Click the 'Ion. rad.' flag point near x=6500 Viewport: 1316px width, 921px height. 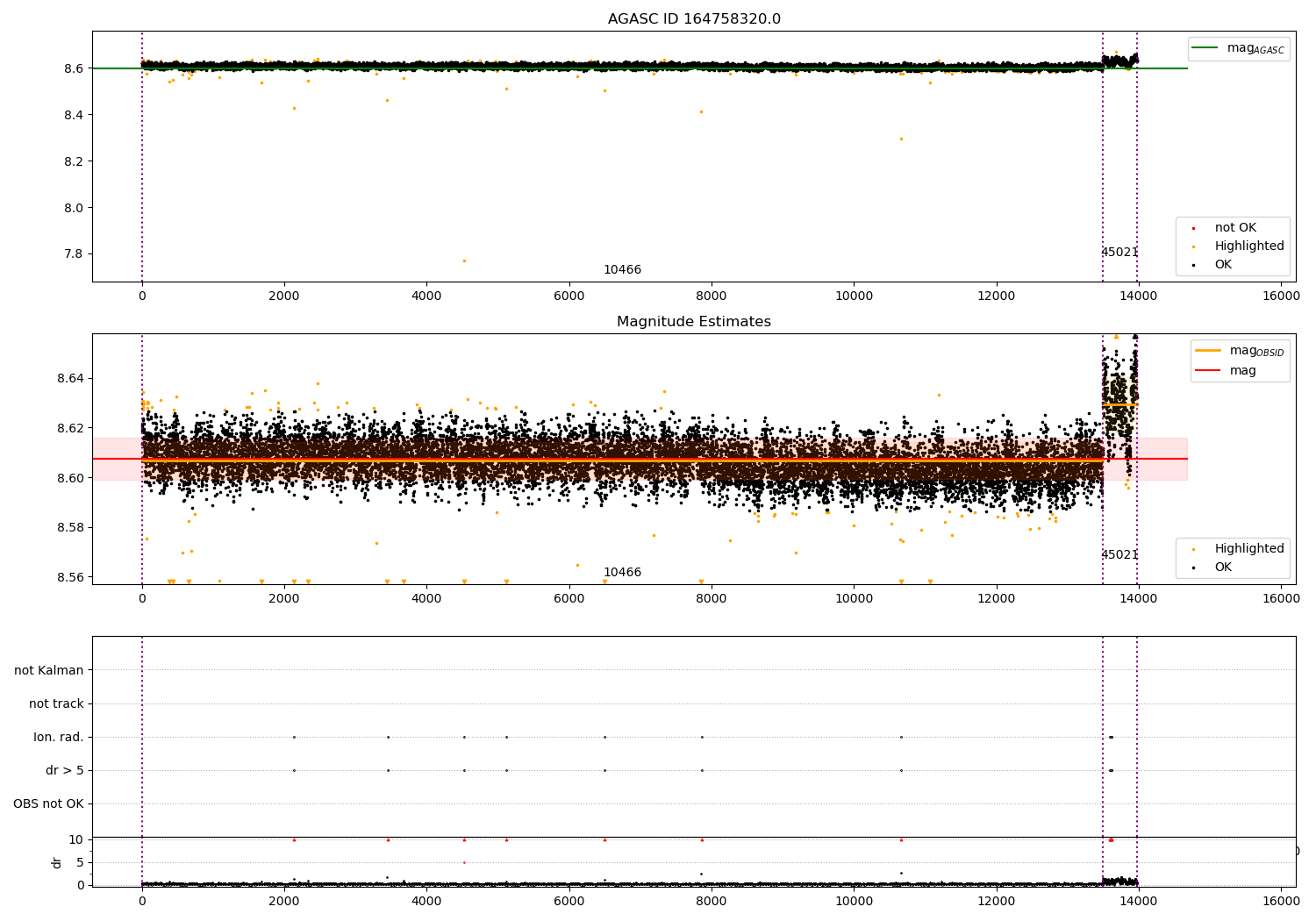pos(604,737)
